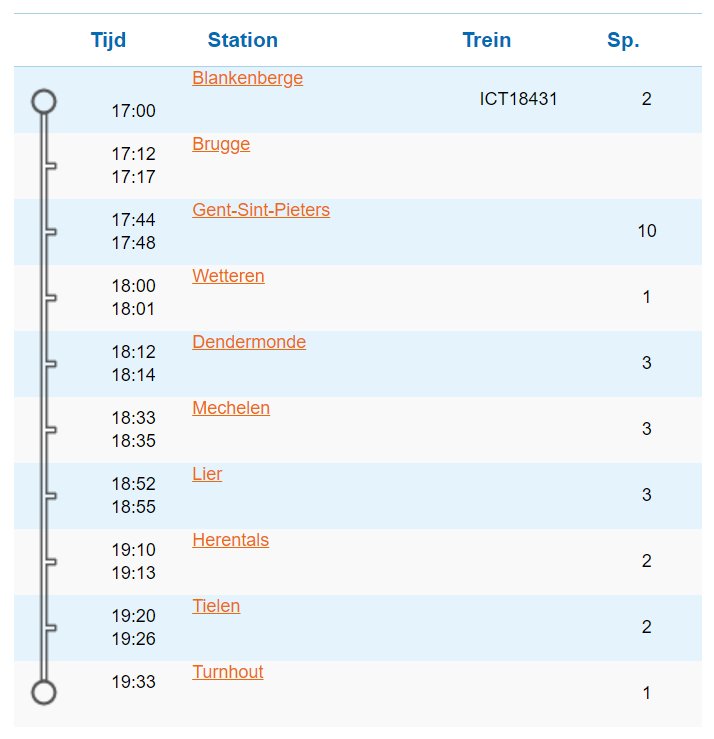Open the Brugge station link

pos(221,144)
